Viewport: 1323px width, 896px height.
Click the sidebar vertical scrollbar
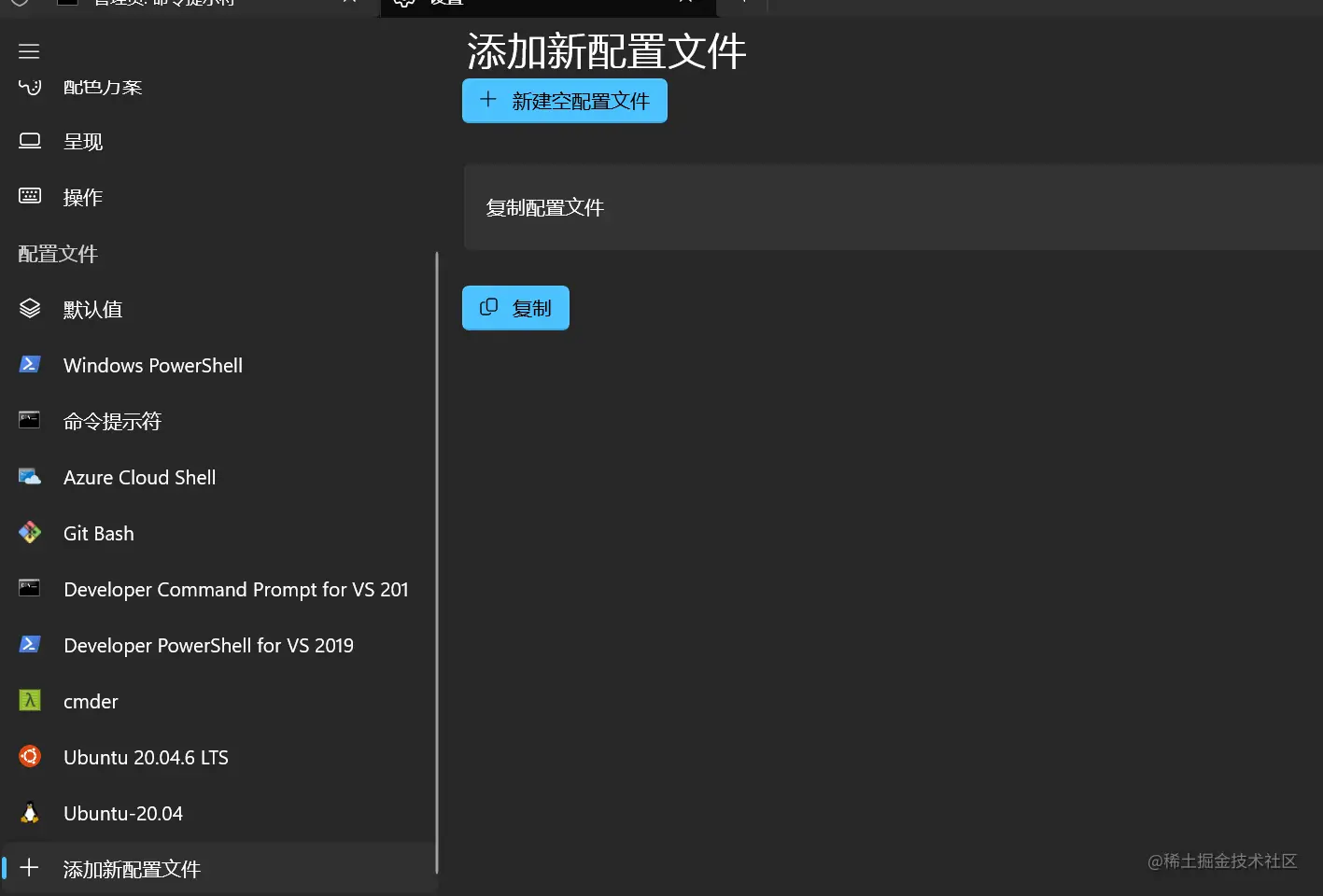437,562
